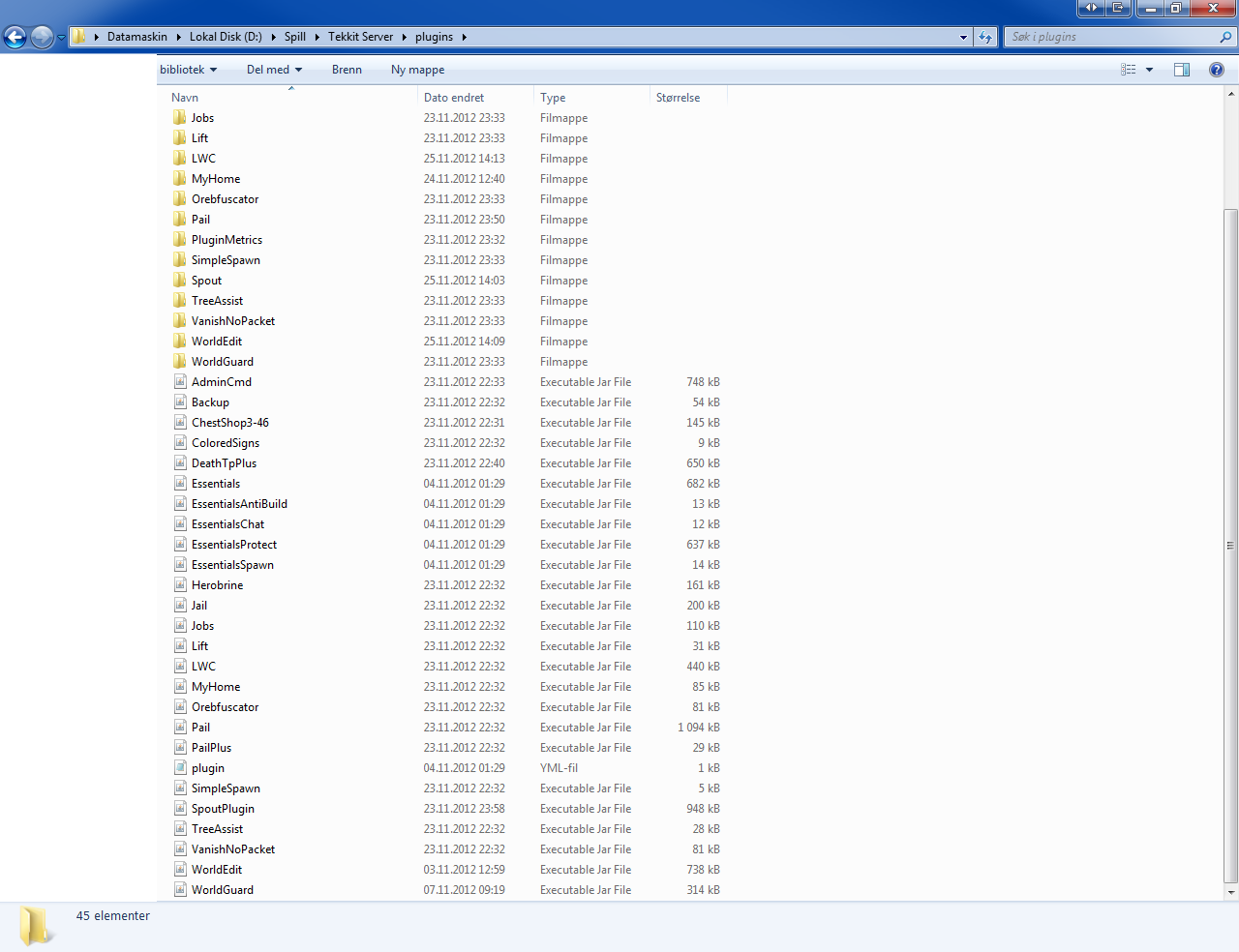
Task: Open the view options dropdown arrow
Action: 1149,70
